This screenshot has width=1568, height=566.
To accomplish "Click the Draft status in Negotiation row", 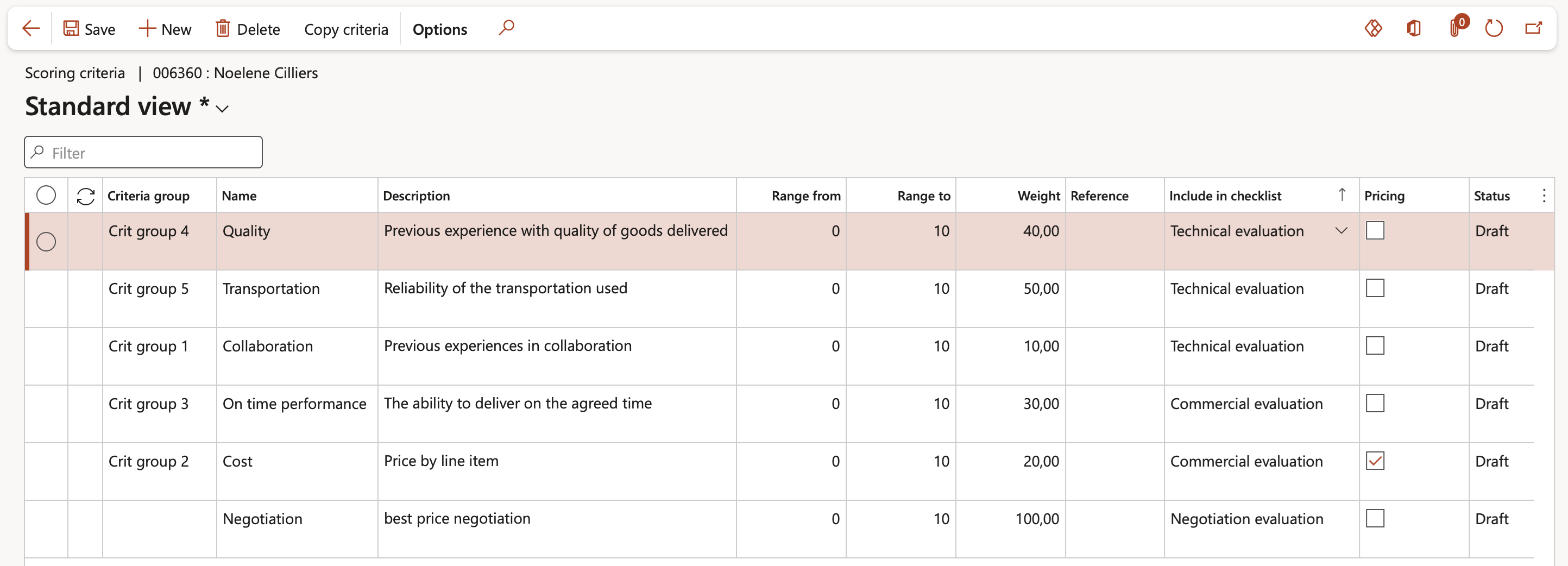I will click(1491, 519).
